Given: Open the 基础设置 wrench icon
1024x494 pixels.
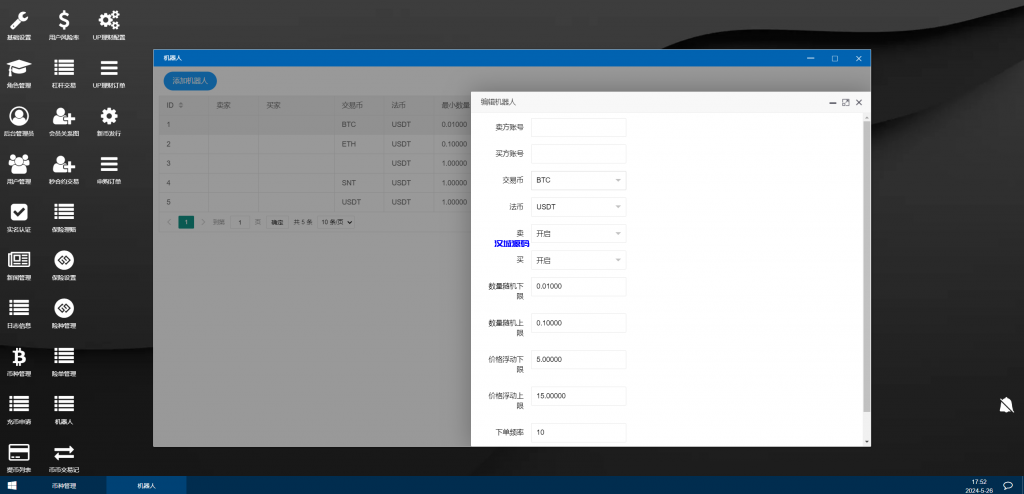Looking at the screenshot, I should pos(19,20).
